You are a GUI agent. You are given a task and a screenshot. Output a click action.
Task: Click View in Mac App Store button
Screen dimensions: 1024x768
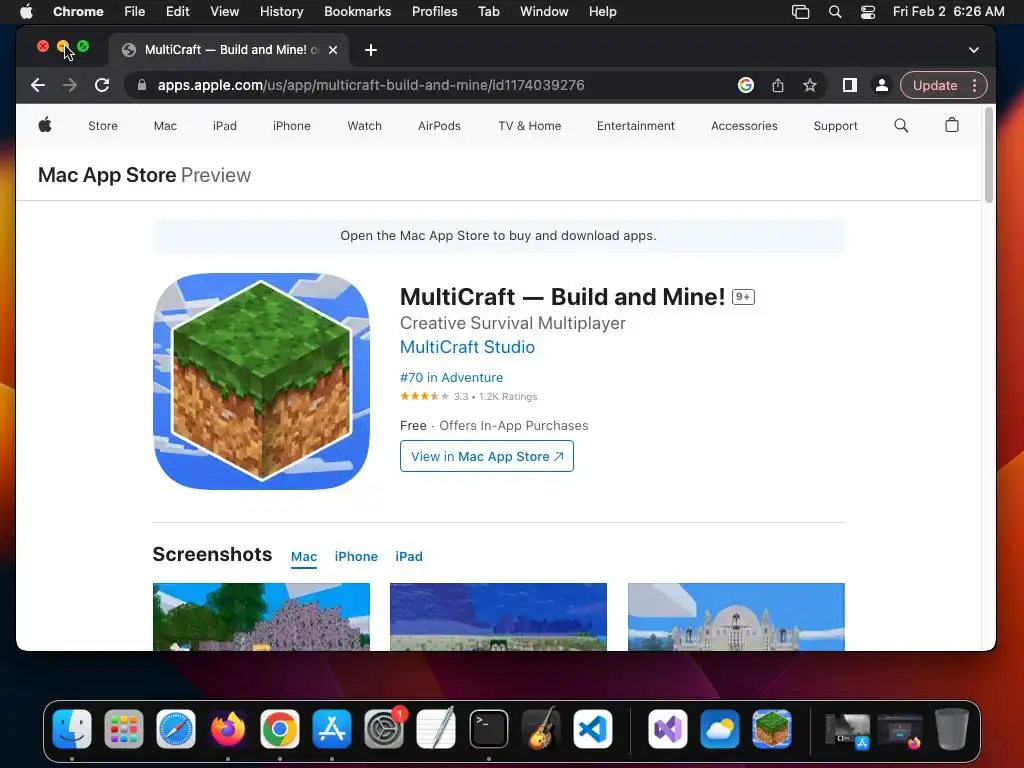click(x=487, y=456)
